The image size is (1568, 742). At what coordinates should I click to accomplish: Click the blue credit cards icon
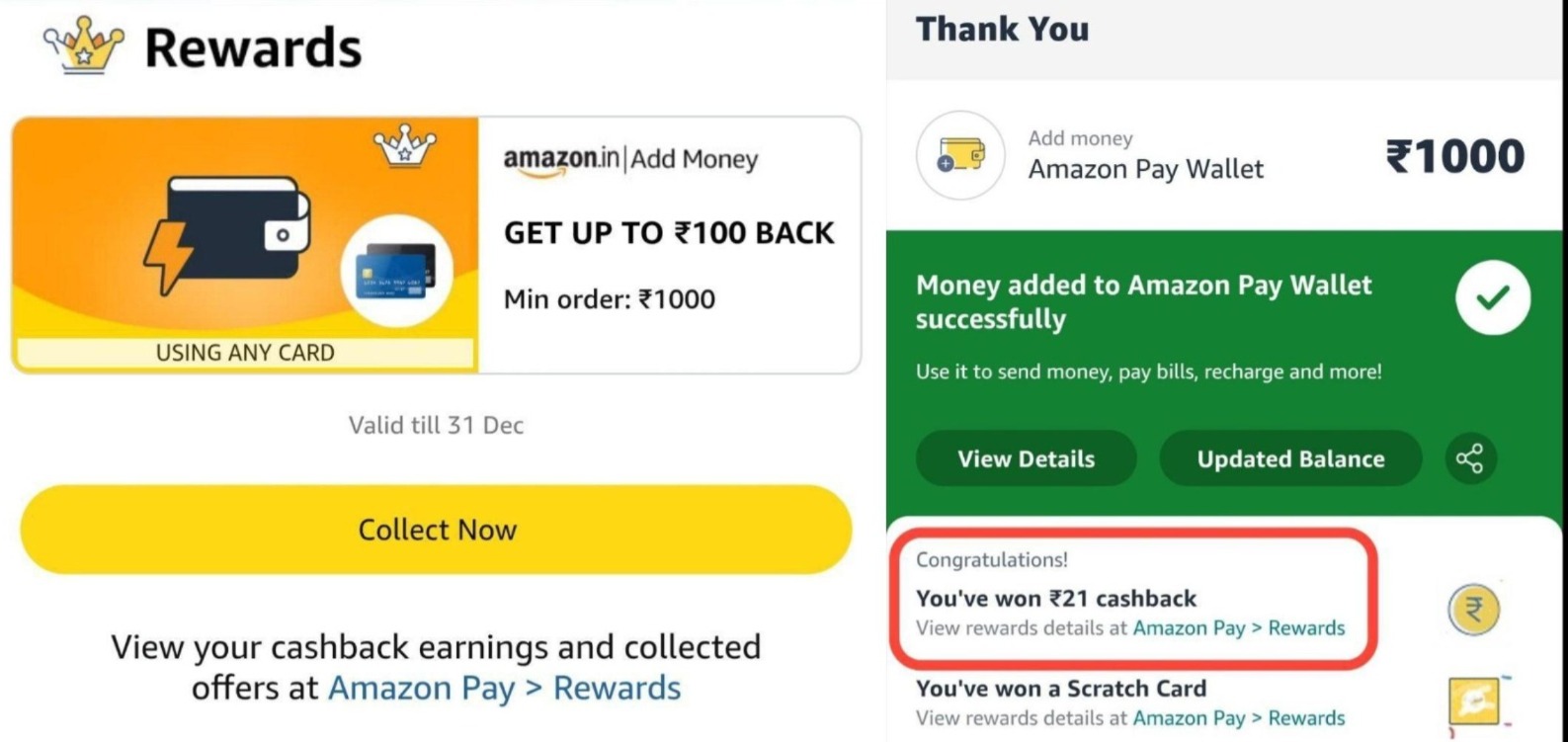396,270
